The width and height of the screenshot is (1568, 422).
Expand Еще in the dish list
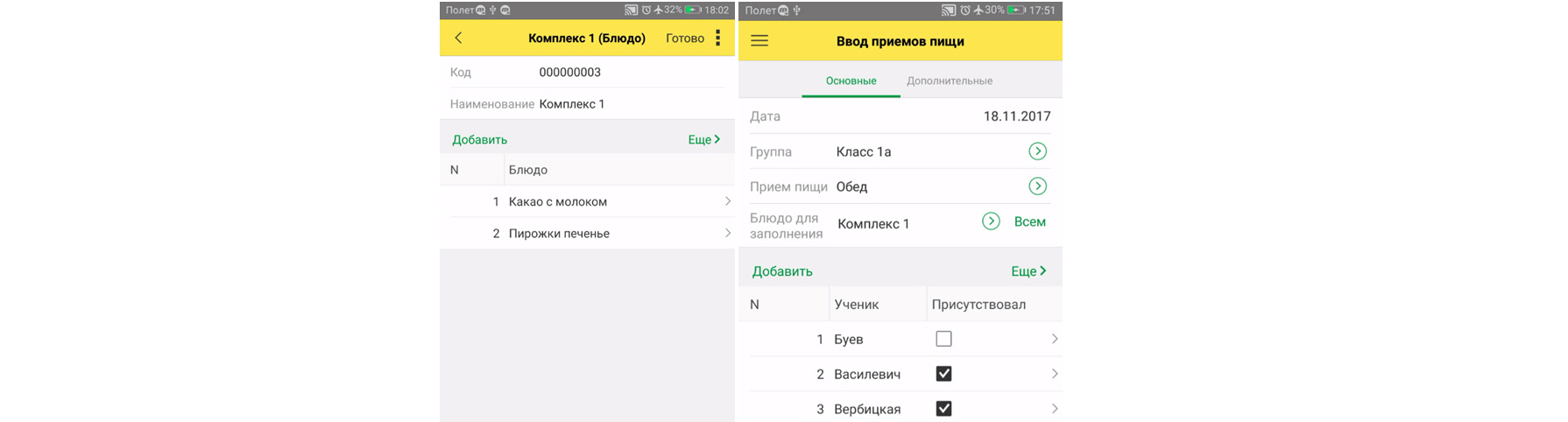click(x=703, y=139)
